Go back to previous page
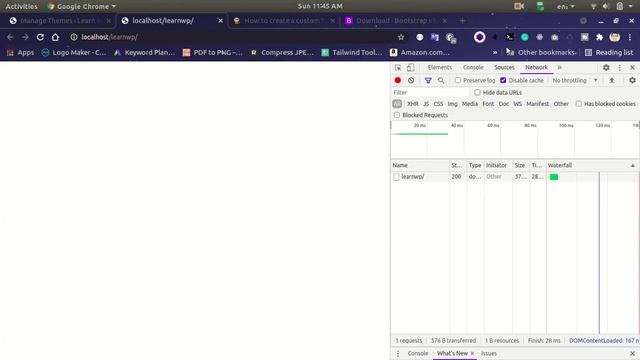 click(x=10, y=37)
